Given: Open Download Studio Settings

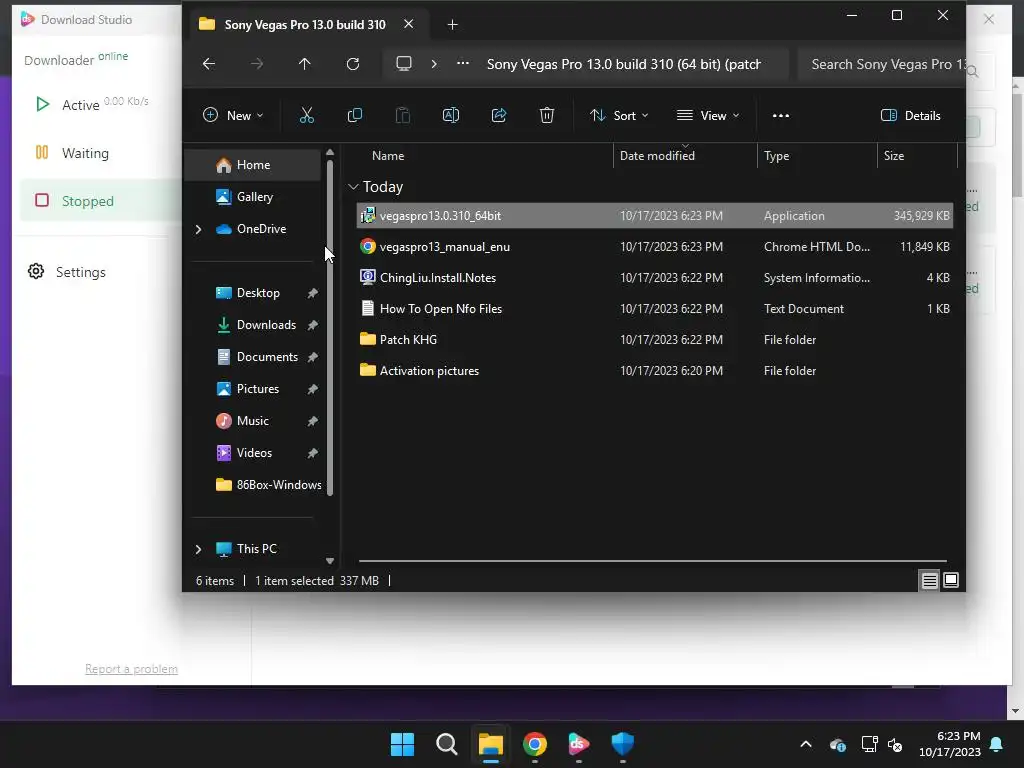Looking at the screenshot, I should click(67, 272).
